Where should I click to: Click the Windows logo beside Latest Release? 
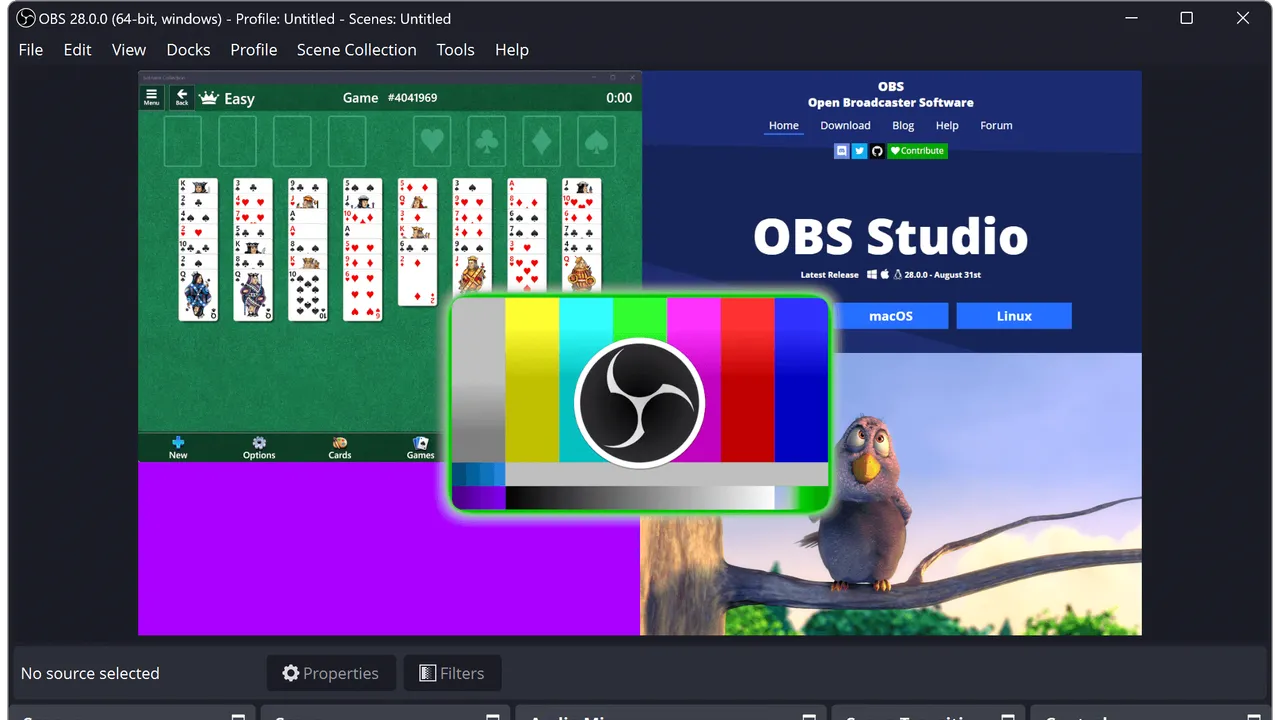(x=872, y=274)
